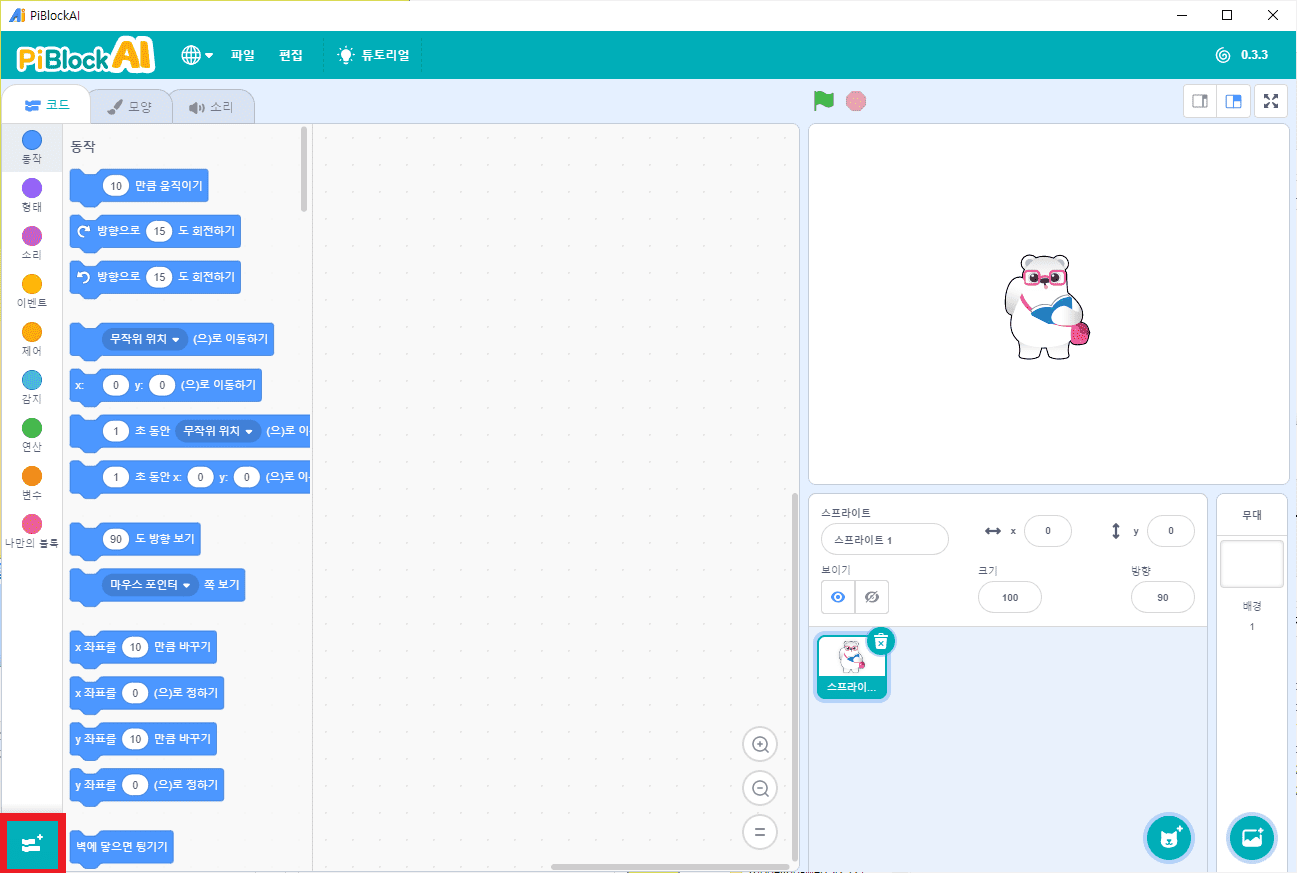Image resolution: width=1297 pixels, height=873 pixels.
Task: Edit value 10 in 만큼 움직이기 block
Action: pyautogui.click(x=116, y=186)
